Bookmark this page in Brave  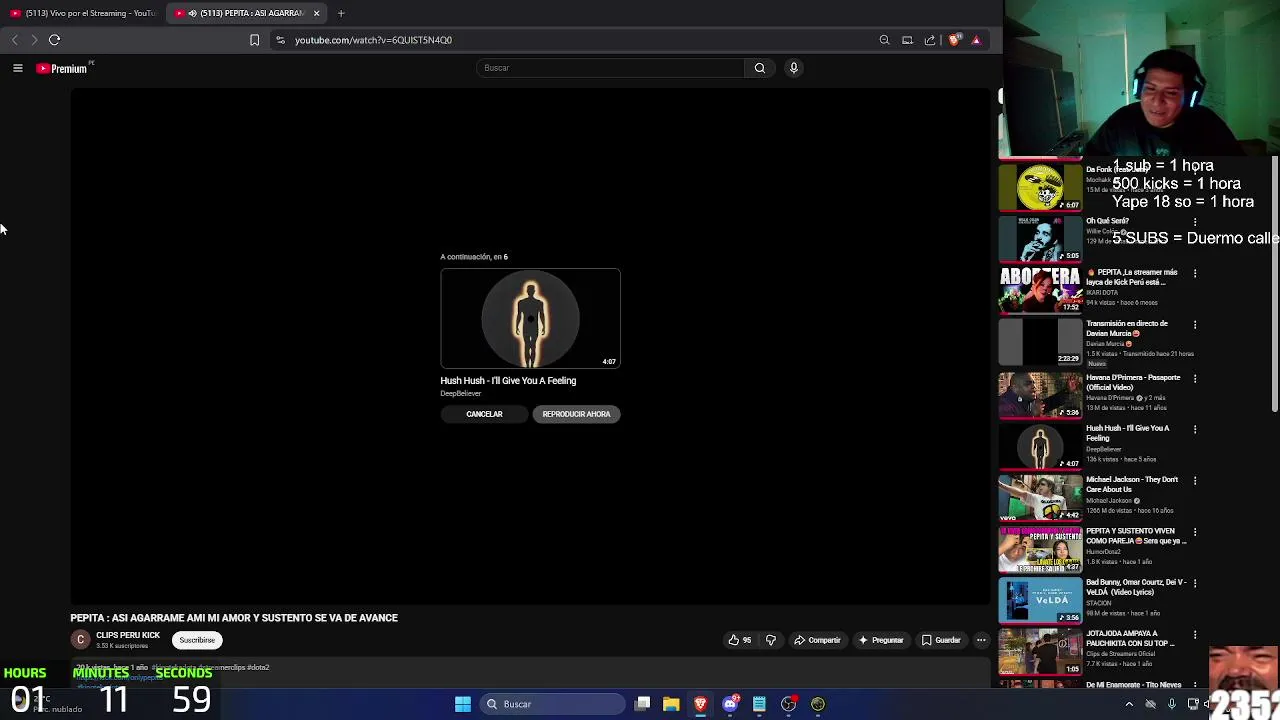254,40
